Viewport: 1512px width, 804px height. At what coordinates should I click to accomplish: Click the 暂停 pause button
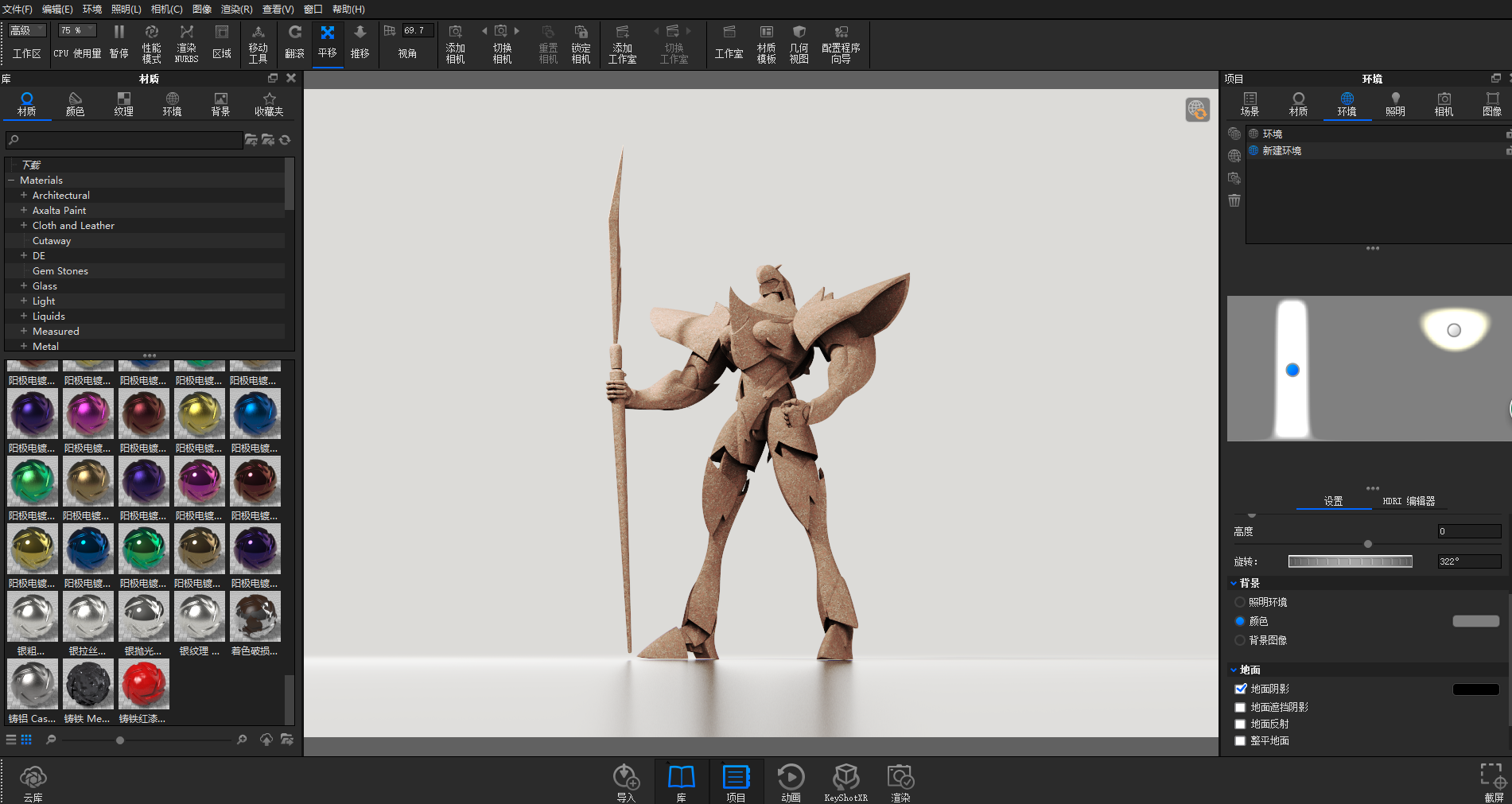click(119, 45)
